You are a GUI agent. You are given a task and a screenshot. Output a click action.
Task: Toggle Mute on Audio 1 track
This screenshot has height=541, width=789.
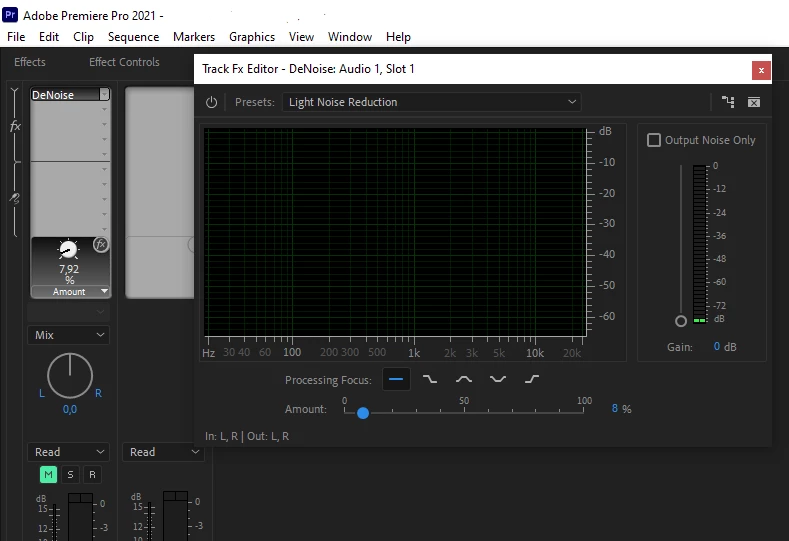[48, 475]
